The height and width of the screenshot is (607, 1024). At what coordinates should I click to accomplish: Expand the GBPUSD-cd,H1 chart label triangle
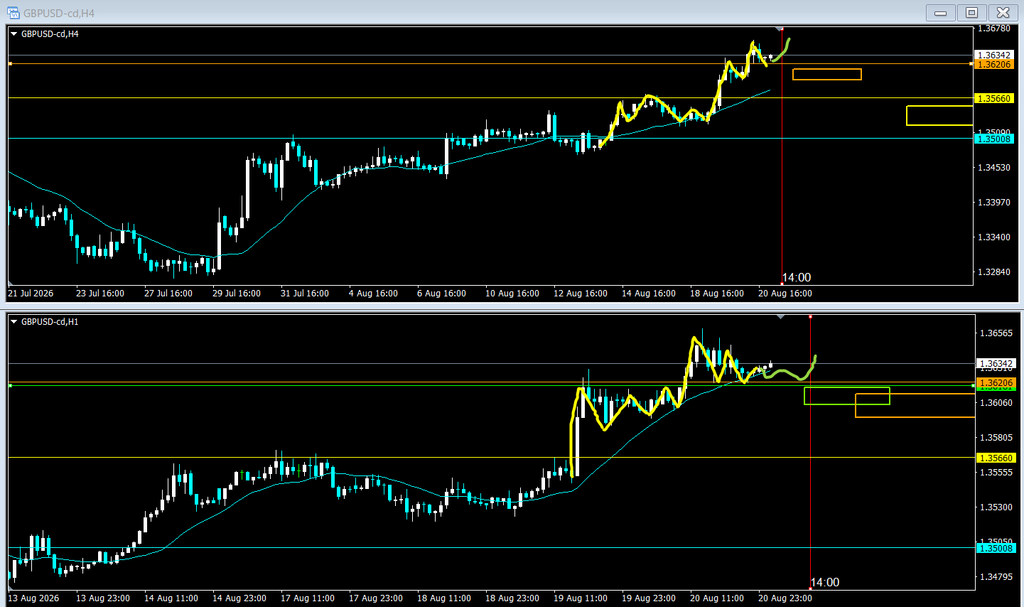[14, 321]
